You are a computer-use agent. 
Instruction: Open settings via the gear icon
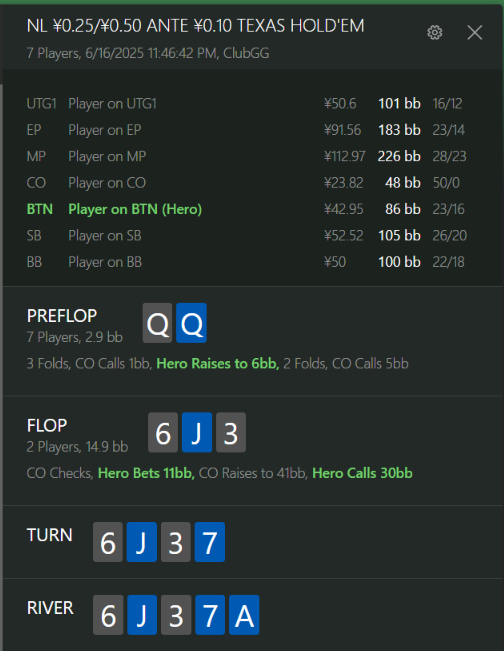435,32
